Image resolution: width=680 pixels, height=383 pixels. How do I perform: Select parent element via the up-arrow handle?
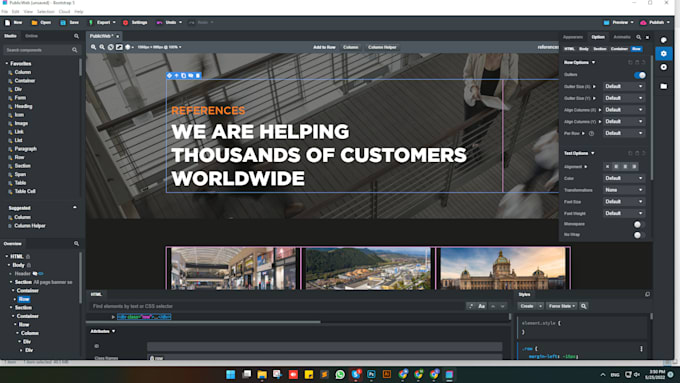[x=177, y=75]
